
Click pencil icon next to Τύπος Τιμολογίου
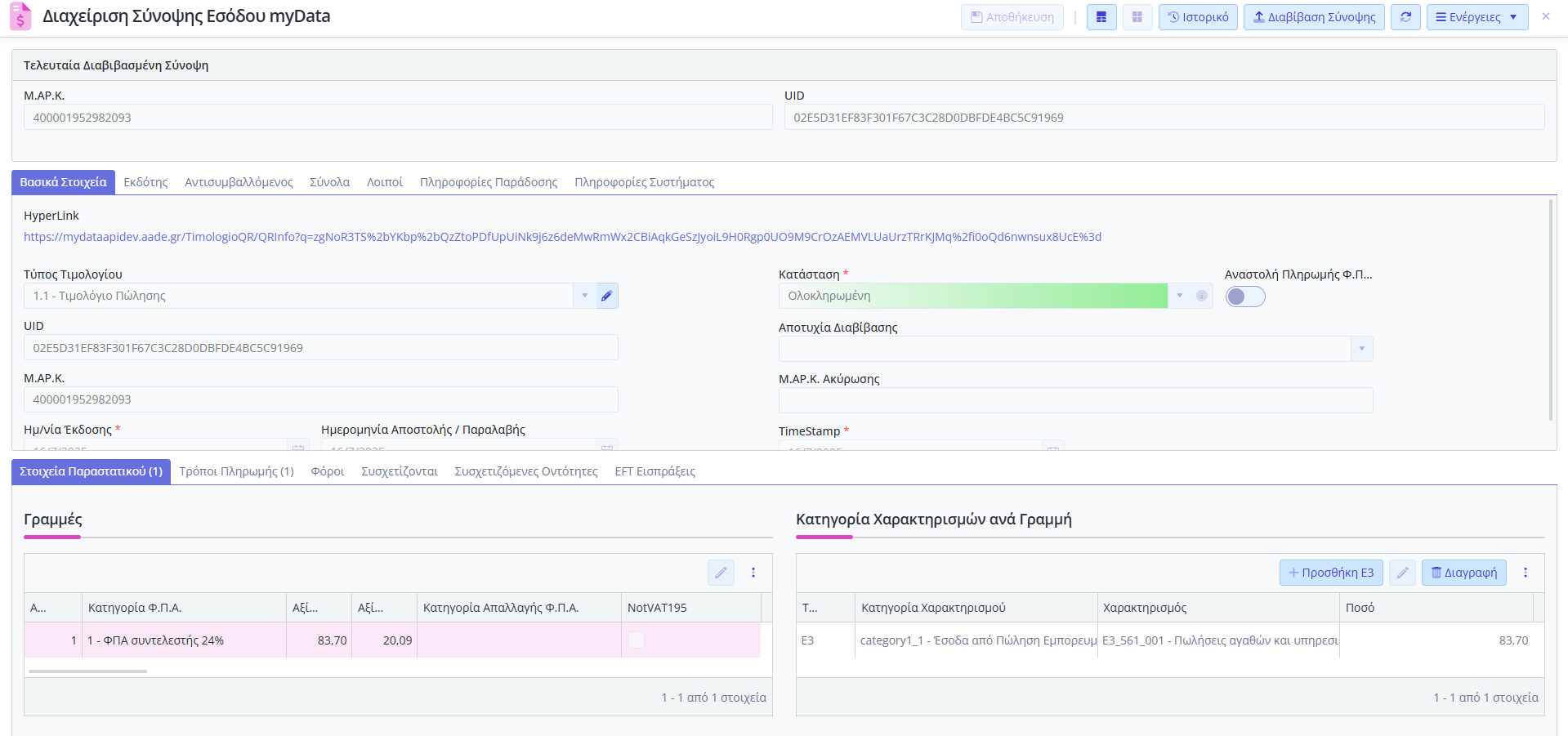(x=606, y=296)
